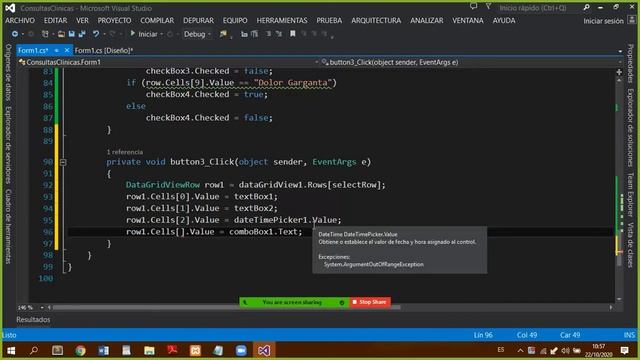This screenshot has width=640, height=360.
Task: Collapse the button3_Click method outline
Action: pos(63,162)
